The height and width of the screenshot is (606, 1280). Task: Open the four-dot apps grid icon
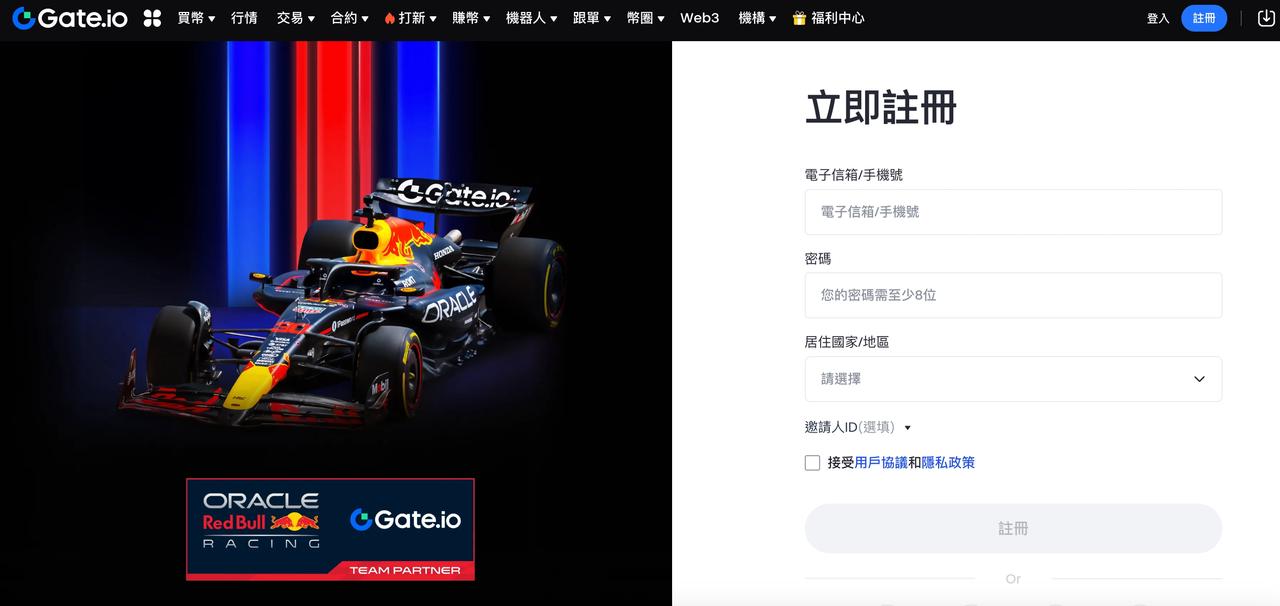152,18
